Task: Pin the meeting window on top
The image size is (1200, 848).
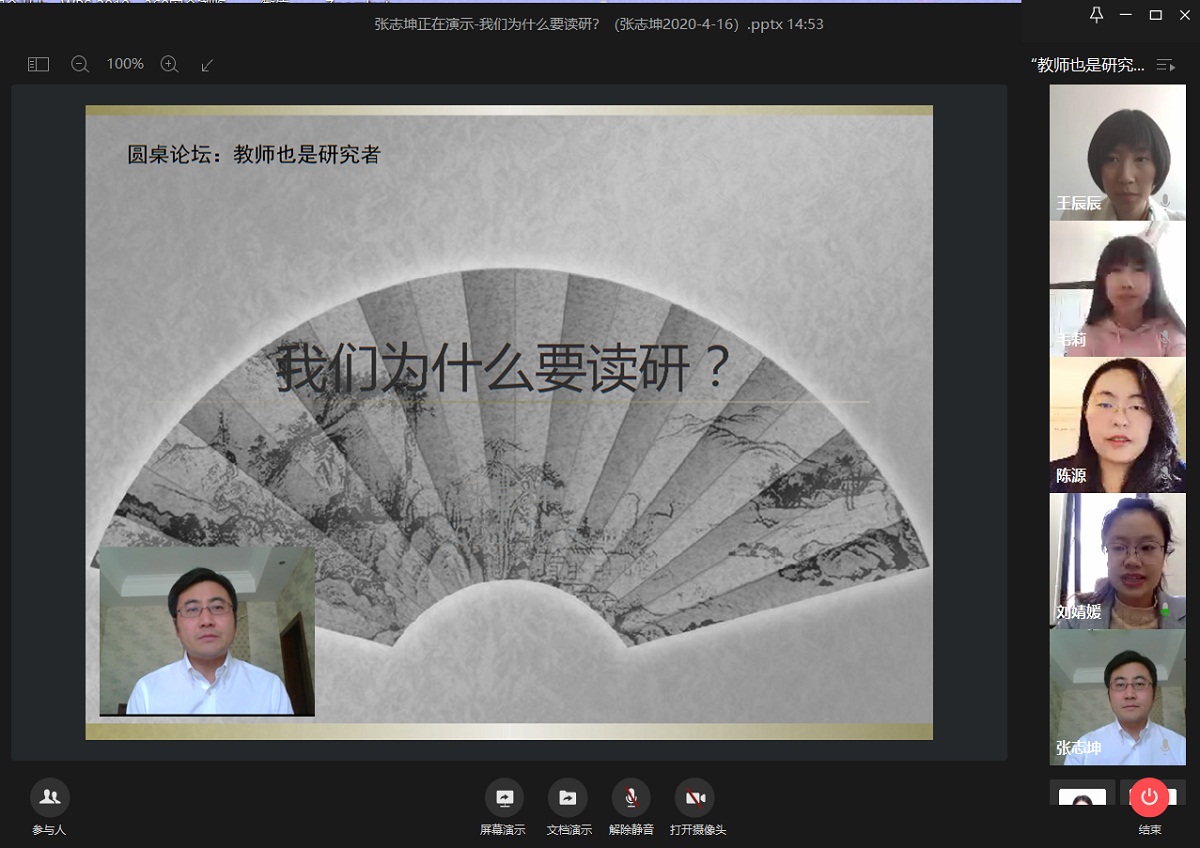Action: (1097, 14)
